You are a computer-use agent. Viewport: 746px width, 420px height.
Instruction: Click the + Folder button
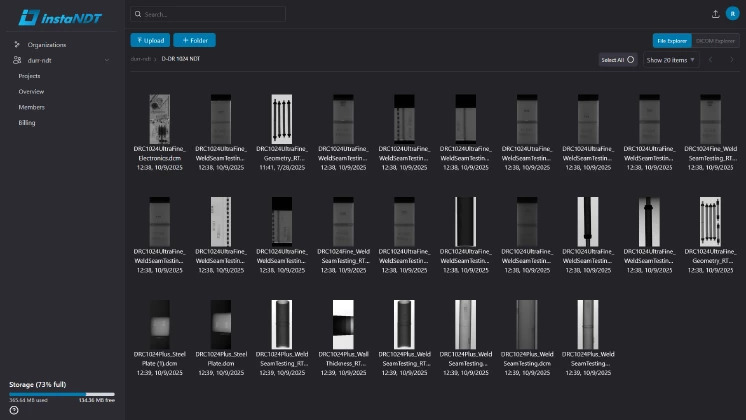click(194, 40)
